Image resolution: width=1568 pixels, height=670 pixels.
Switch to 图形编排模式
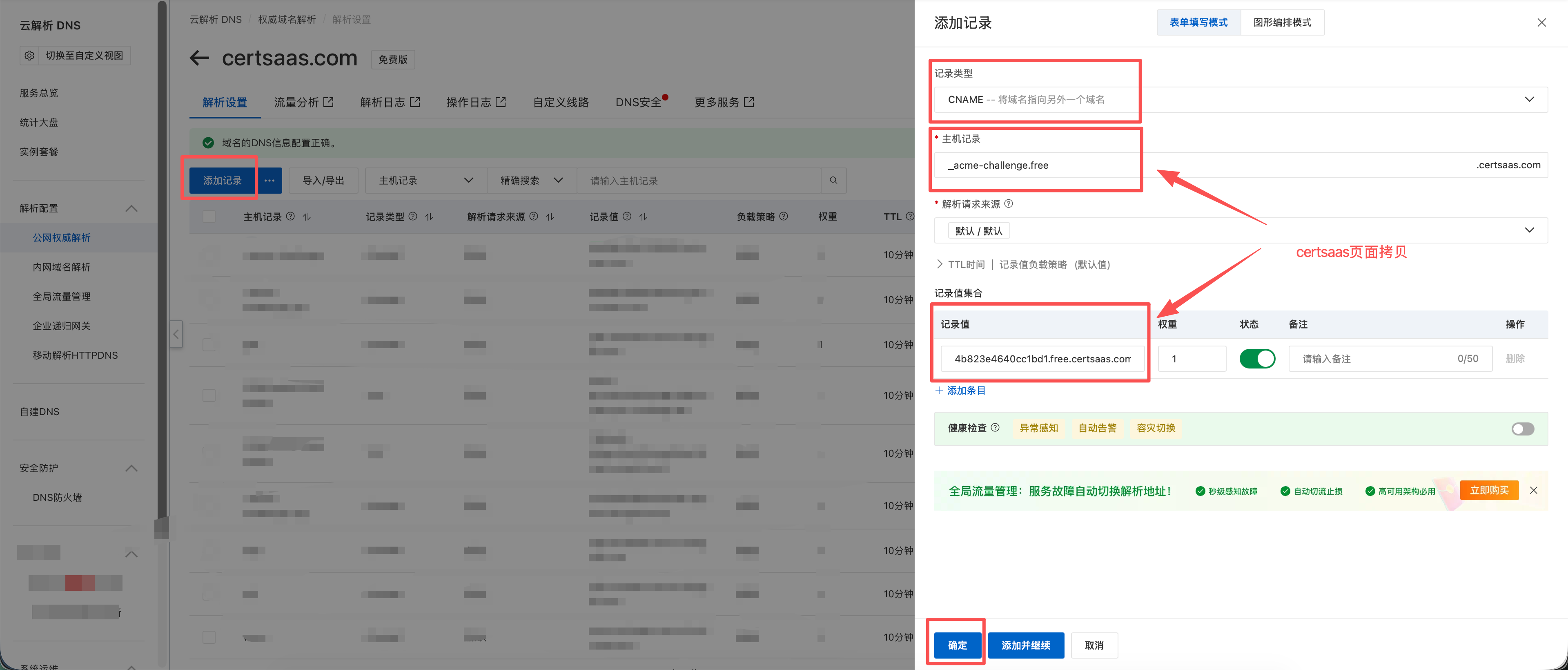[1283, 22]
